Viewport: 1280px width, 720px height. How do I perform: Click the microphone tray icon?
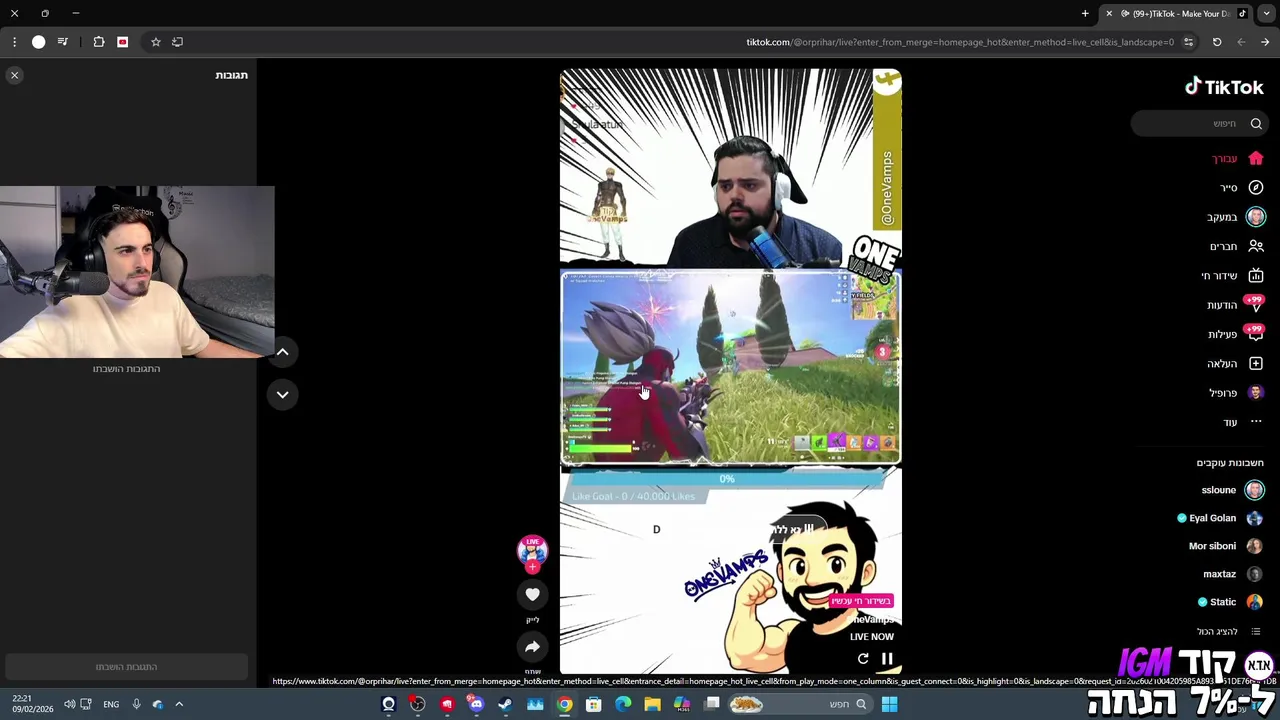136,704
